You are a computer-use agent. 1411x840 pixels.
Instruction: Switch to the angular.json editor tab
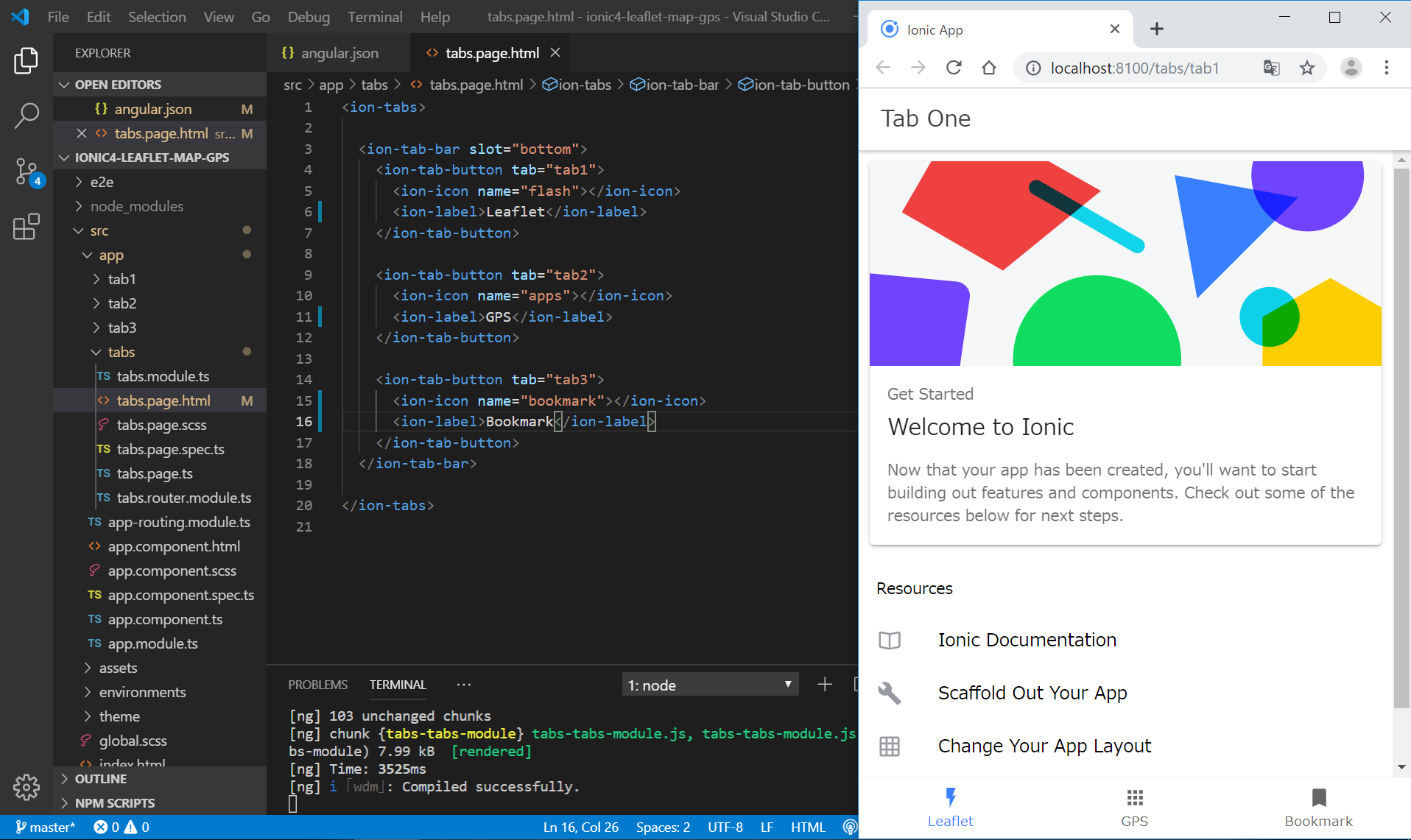pos(339,53)
